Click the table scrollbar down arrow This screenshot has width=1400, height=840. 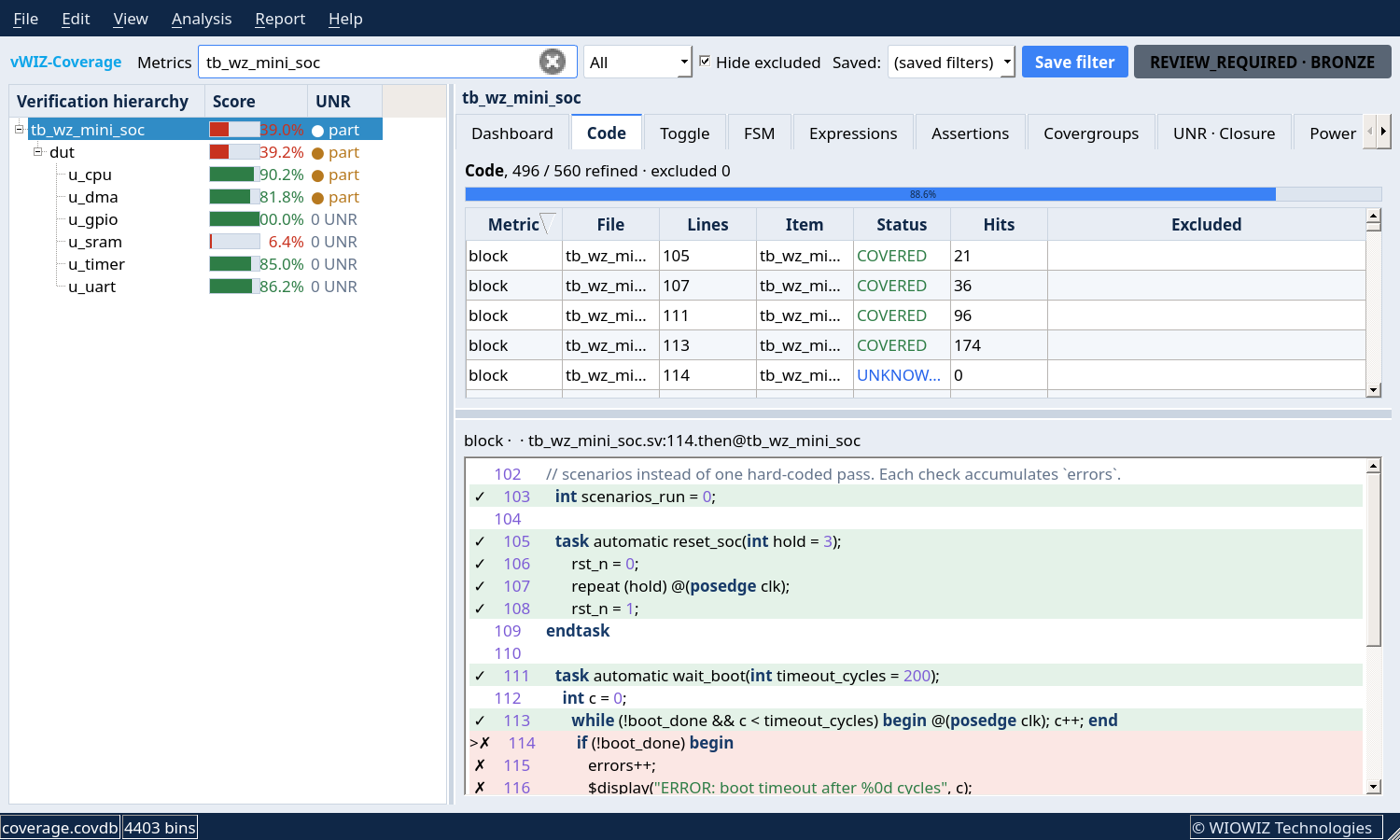1373,390
